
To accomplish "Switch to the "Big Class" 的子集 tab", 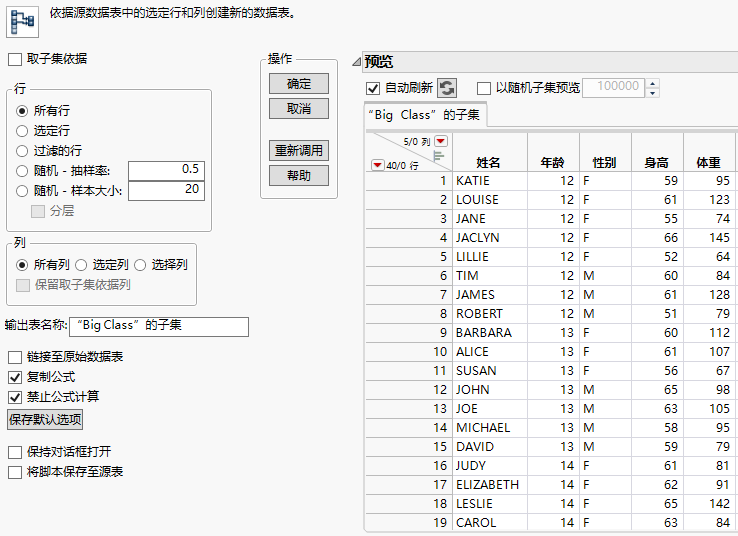I will [x=424, y=115].
